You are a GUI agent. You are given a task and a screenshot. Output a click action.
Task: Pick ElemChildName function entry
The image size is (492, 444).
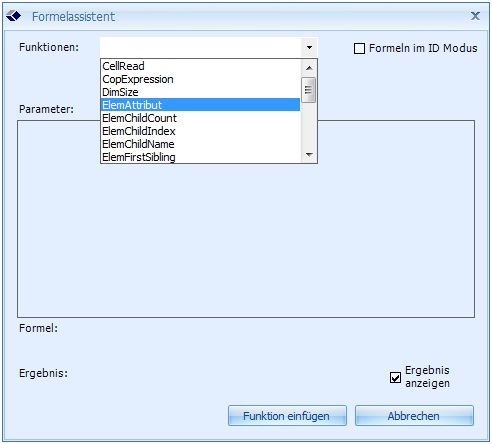coord(200,144)
